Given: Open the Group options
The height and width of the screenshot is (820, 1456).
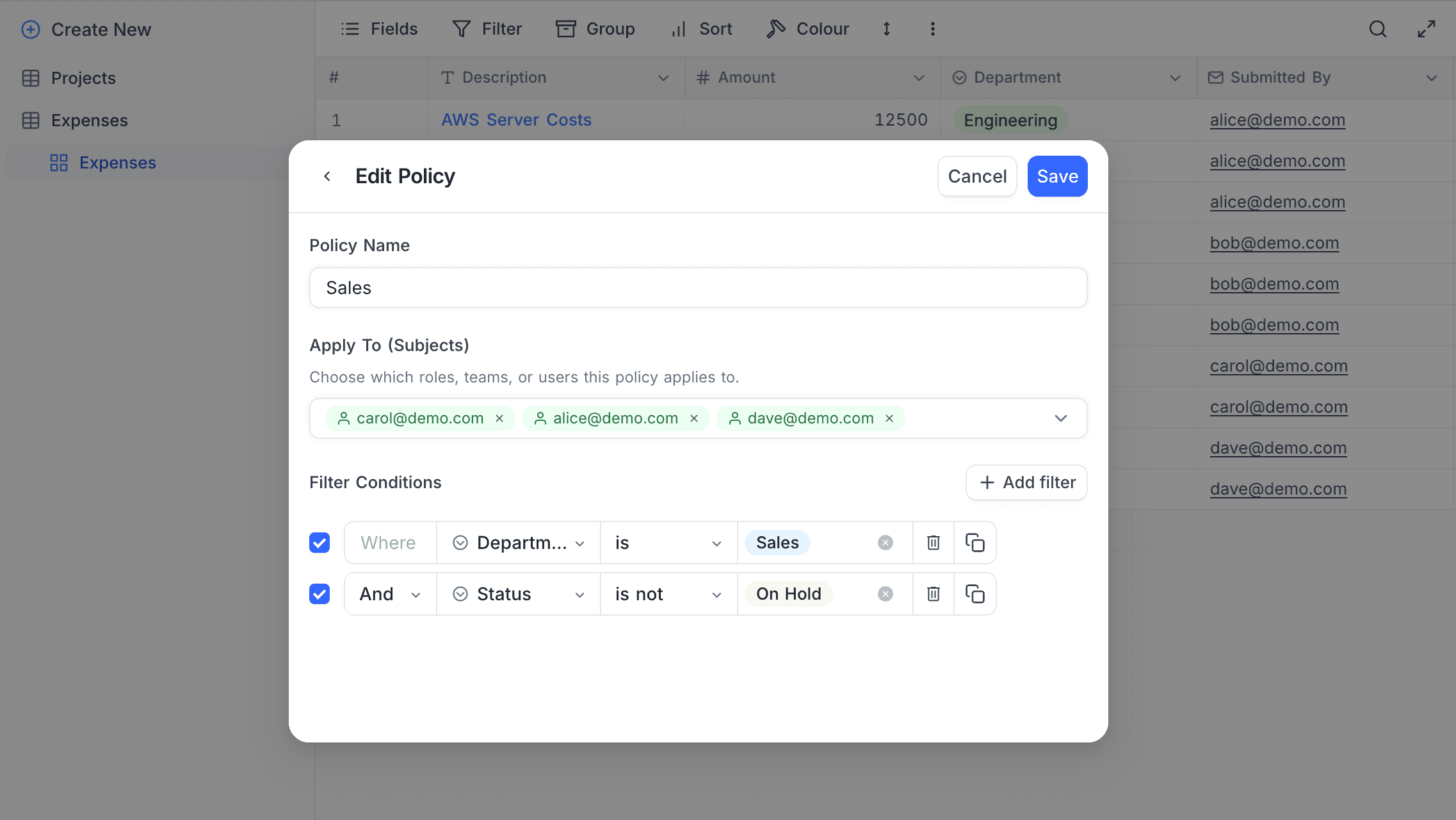Looking at the screenshot, I should (x=595, y=29).
